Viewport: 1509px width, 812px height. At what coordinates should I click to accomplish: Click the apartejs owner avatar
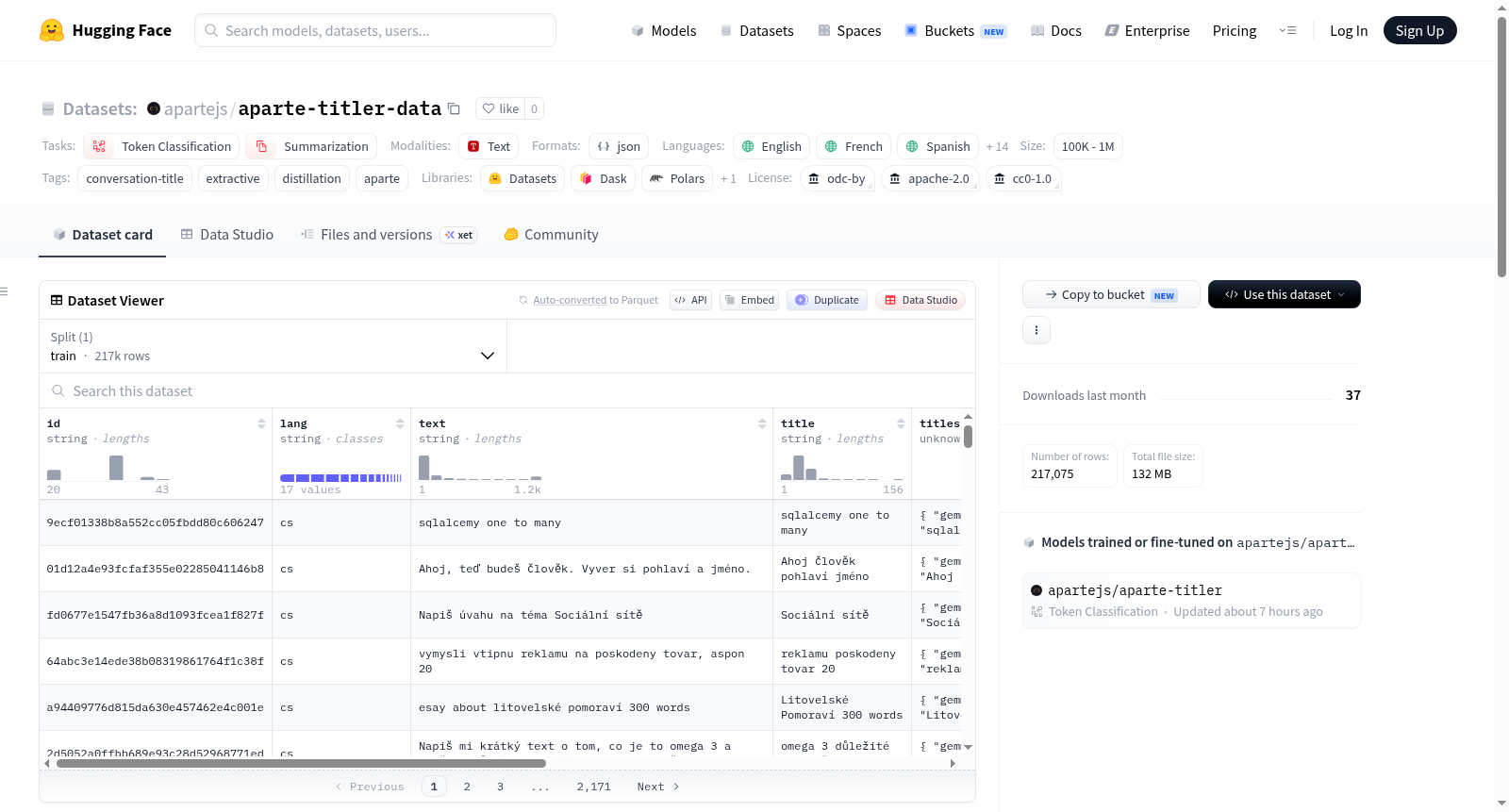click(x=154, y=108)
